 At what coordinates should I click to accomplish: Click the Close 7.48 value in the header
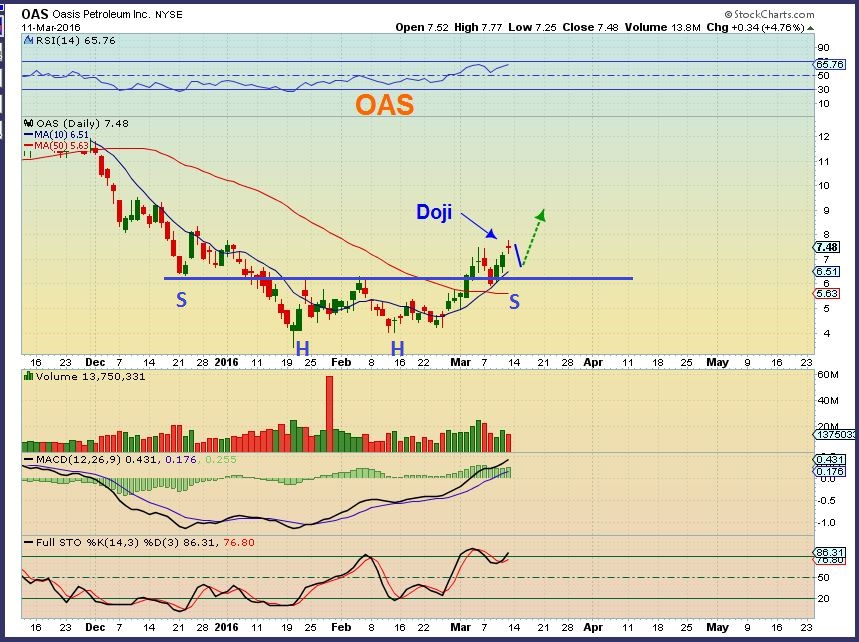(591, 27)
